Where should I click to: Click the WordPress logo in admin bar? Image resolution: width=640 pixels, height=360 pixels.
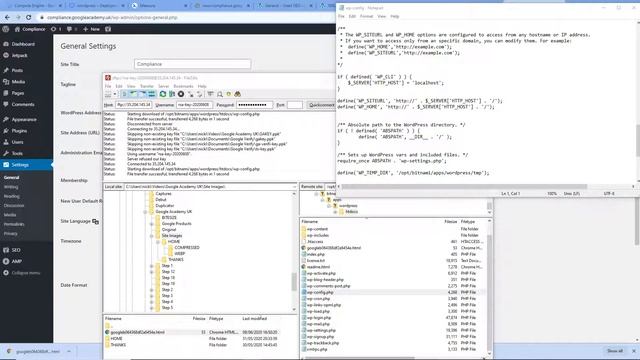6,29
